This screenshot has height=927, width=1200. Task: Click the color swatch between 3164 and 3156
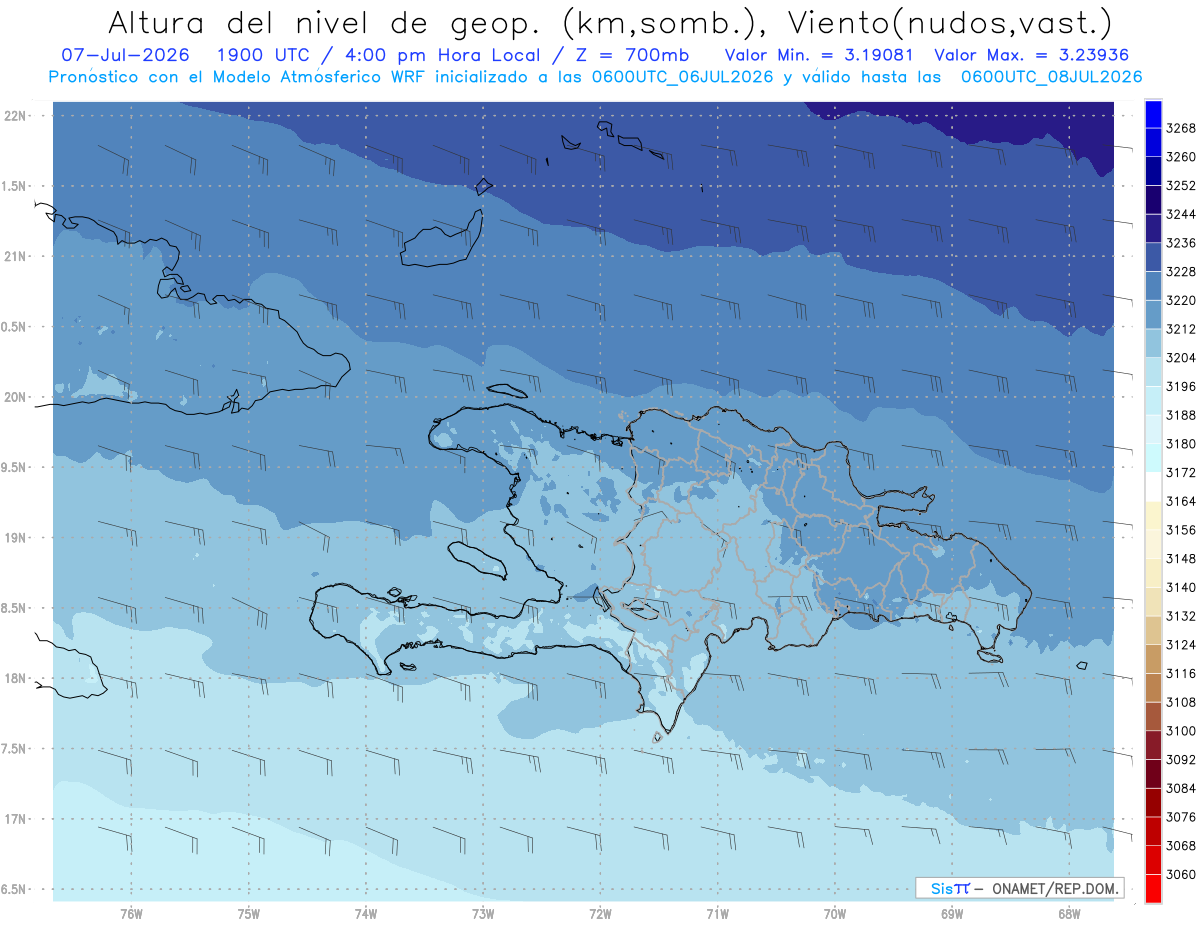(1153, 515)
